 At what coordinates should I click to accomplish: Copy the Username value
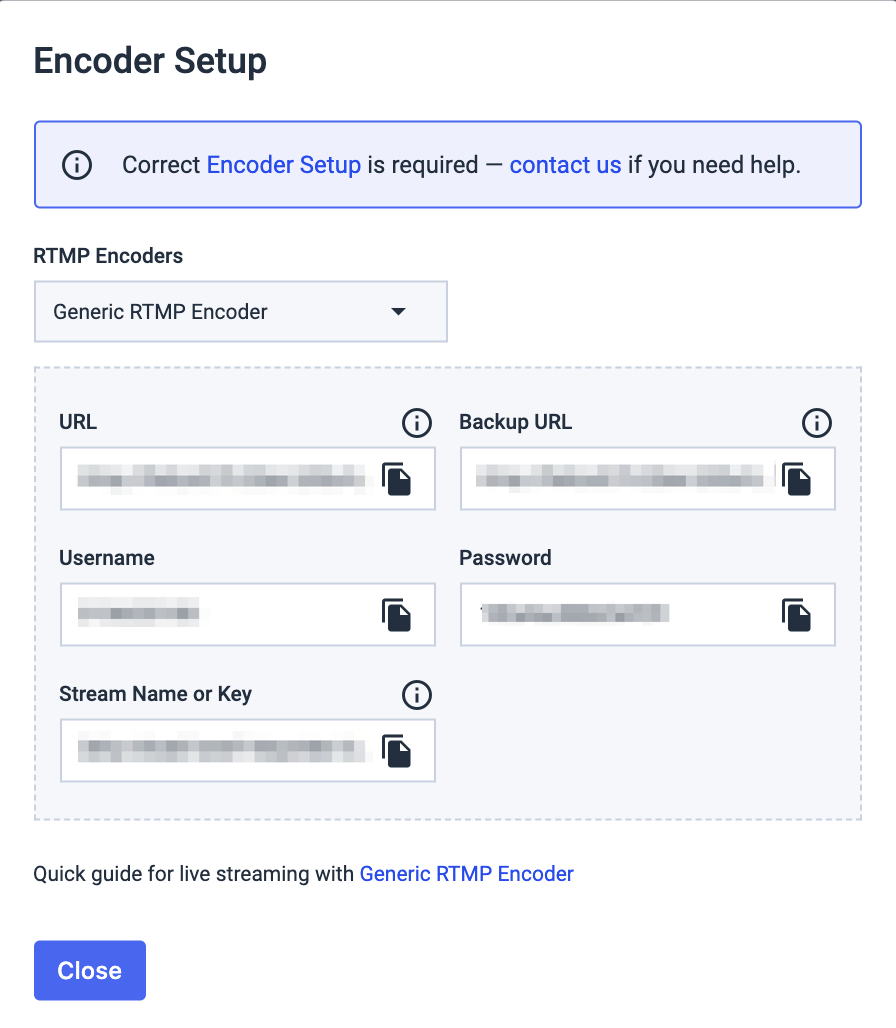[397, 615]
